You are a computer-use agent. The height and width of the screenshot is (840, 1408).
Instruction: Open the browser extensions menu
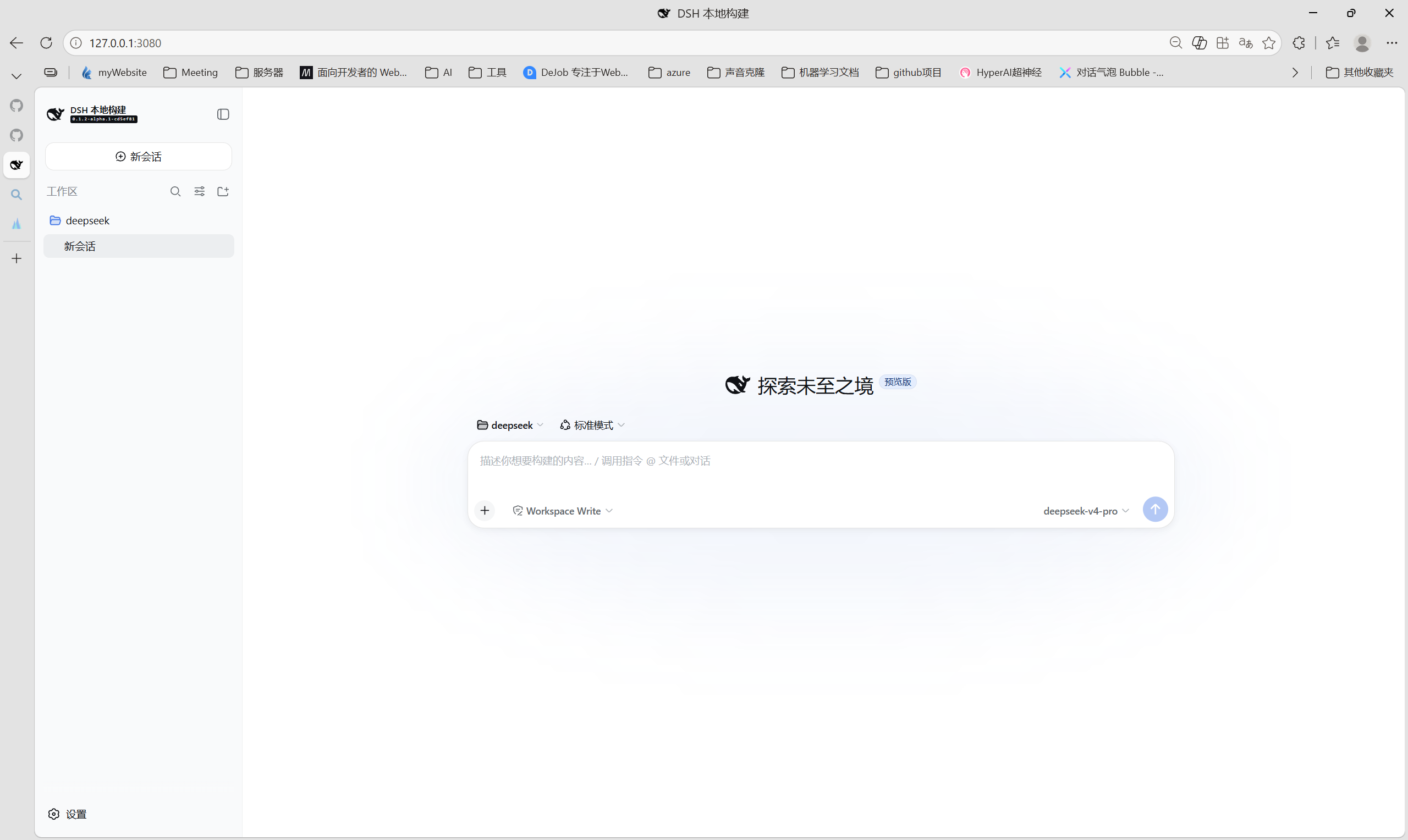1299,43
